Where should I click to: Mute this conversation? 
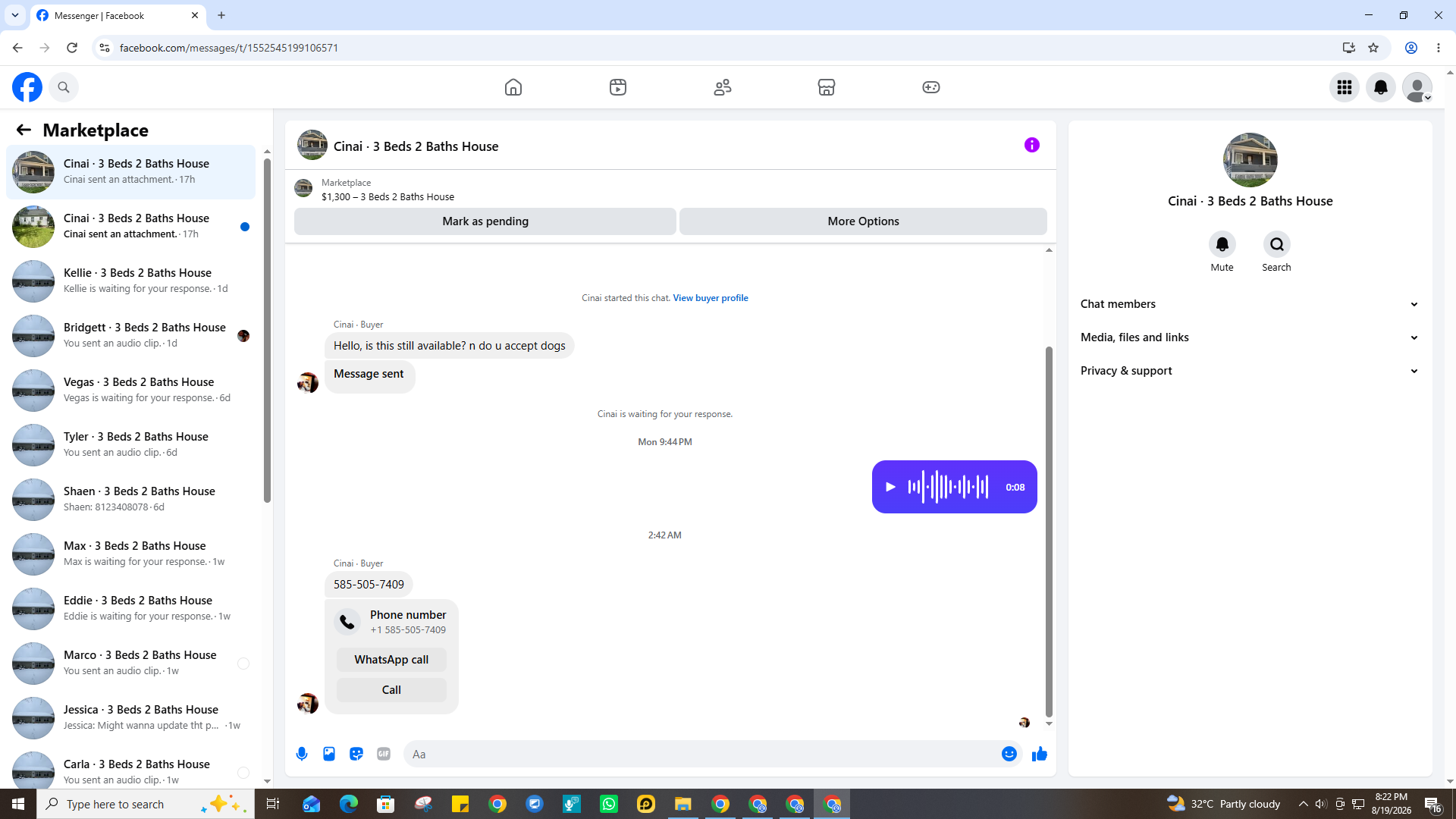1222,244
